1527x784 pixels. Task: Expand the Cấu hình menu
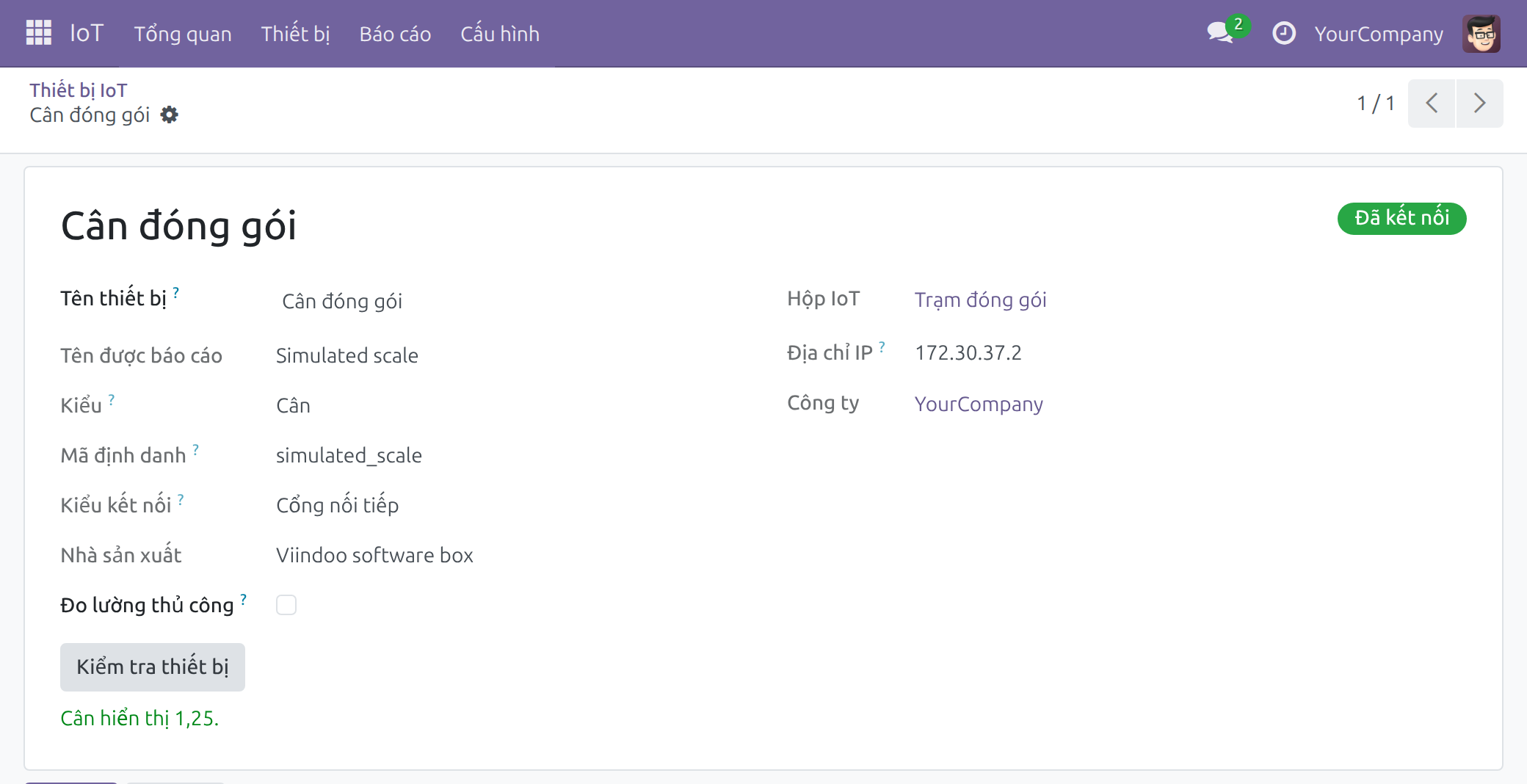(x=500, y=34)
